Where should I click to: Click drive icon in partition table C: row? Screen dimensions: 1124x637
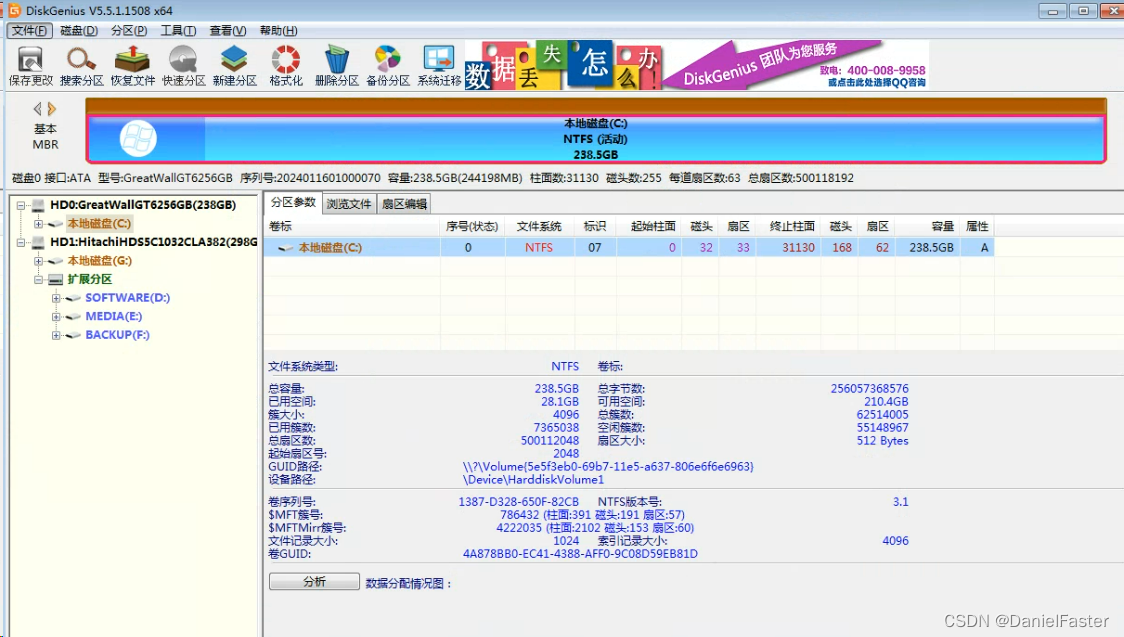coord(286,248)
